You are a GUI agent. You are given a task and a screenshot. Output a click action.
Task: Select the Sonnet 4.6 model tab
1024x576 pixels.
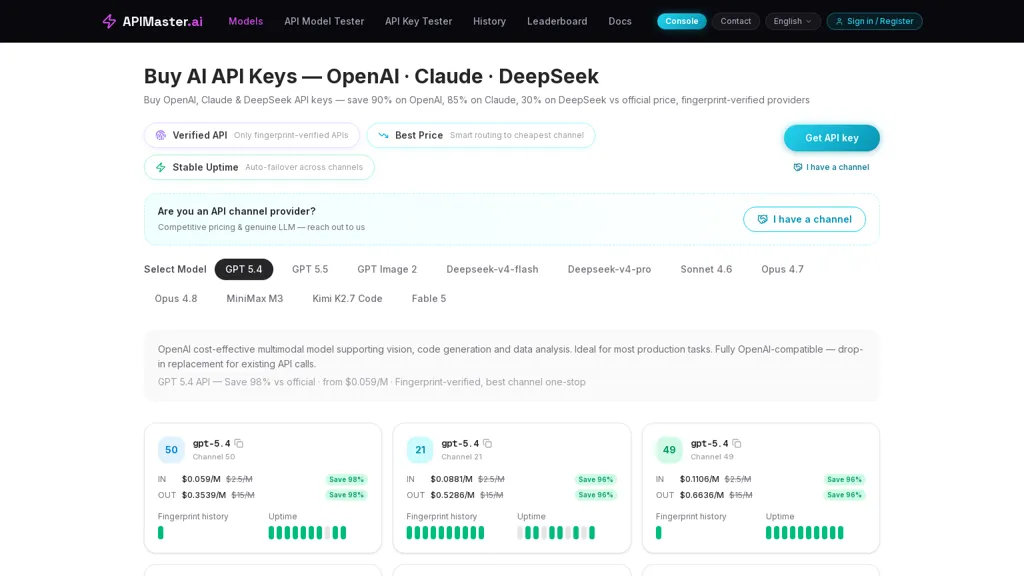point(706,269)
